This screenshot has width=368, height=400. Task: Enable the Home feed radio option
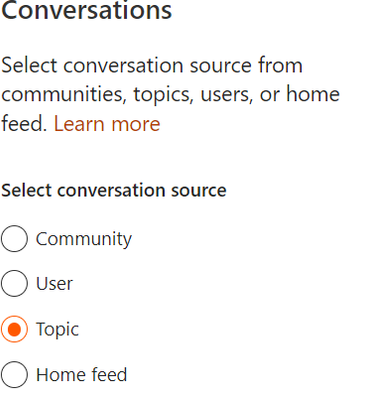click(x=14, y=374)
